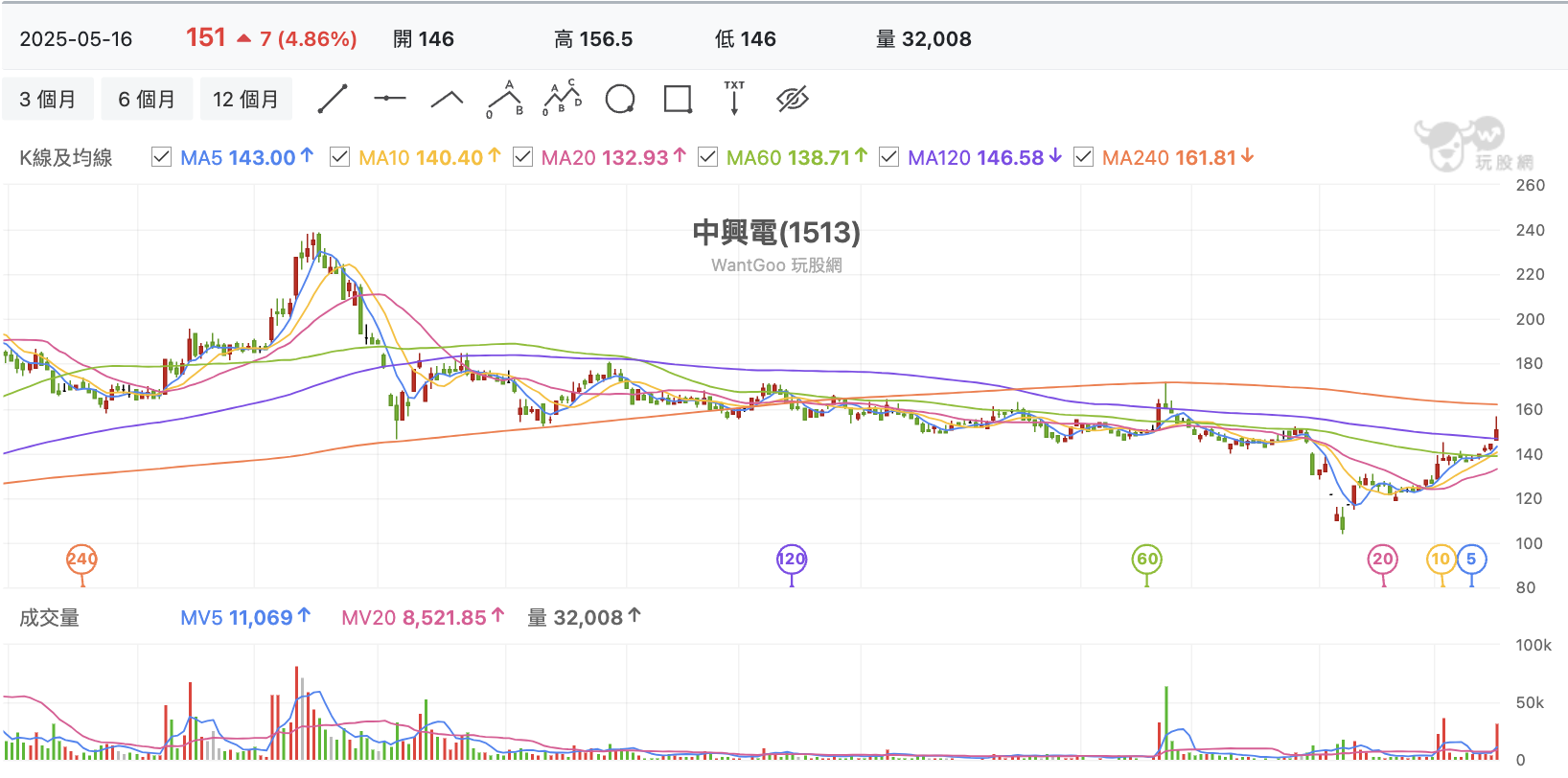Click the 50k volume axis label
Screen dimensions: 1568x778
point(1530,703)
